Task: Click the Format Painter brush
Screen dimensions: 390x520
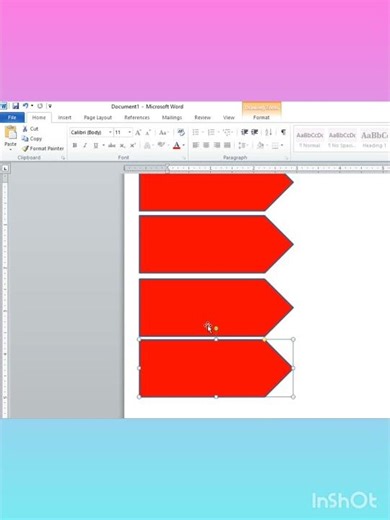Action: (25, 149)
